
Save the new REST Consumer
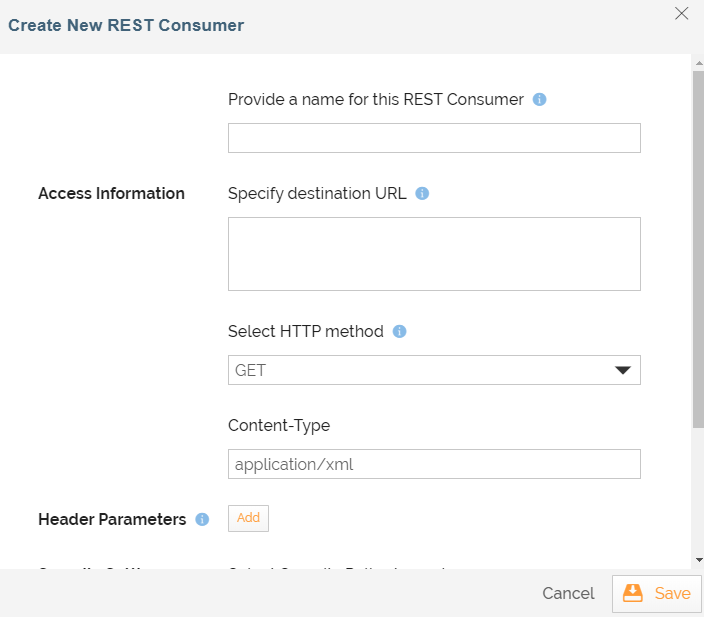click(x=656, y=594)
